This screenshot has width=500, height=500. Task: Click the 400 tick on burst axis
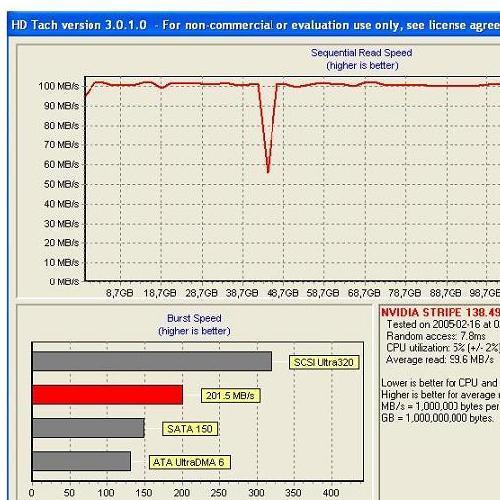coord(331,493)
